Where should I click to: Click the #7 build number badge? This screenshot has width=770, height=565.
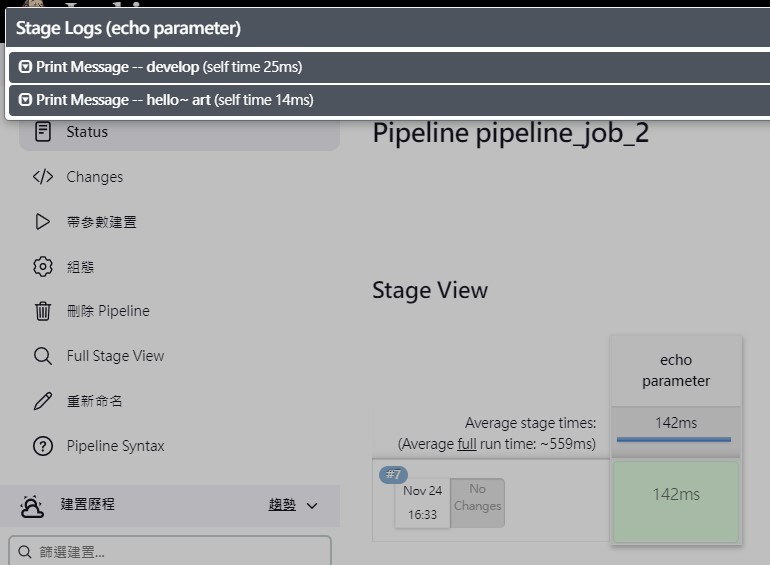(x=393, y=474)
